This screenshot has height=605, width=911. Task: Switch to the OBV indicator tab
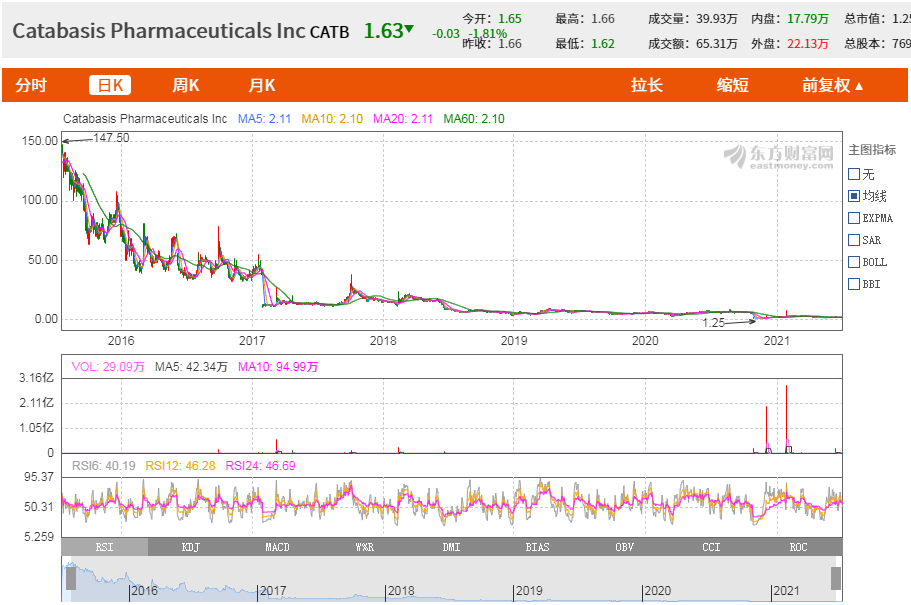625,547
